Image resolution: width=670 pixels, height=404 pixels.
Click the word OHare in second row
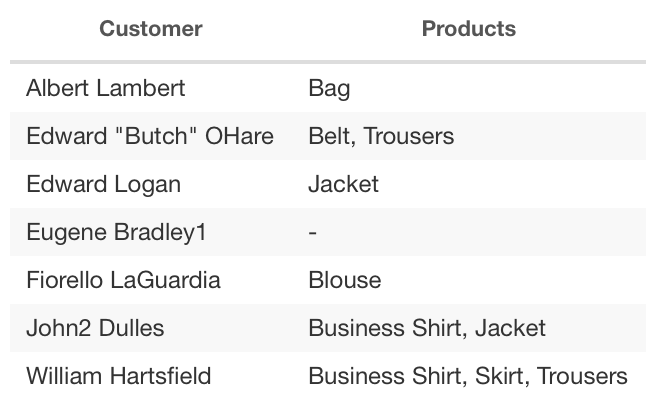(239, 136)
